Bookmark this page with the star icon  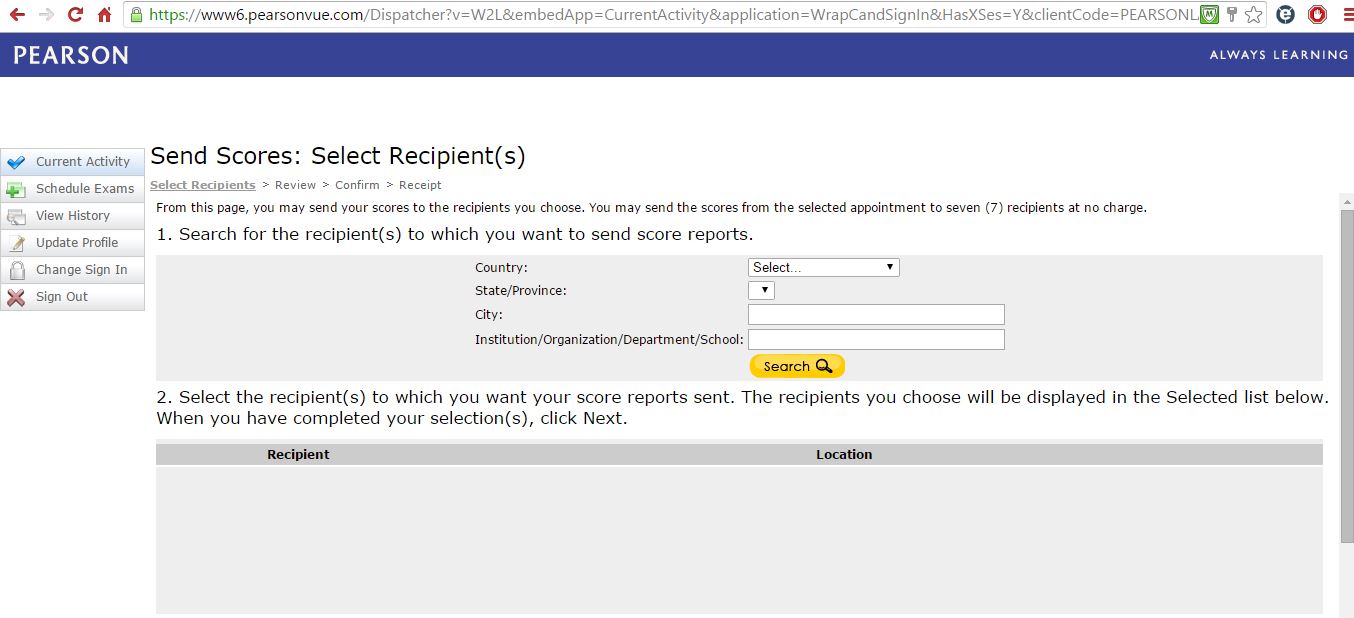1254,15
